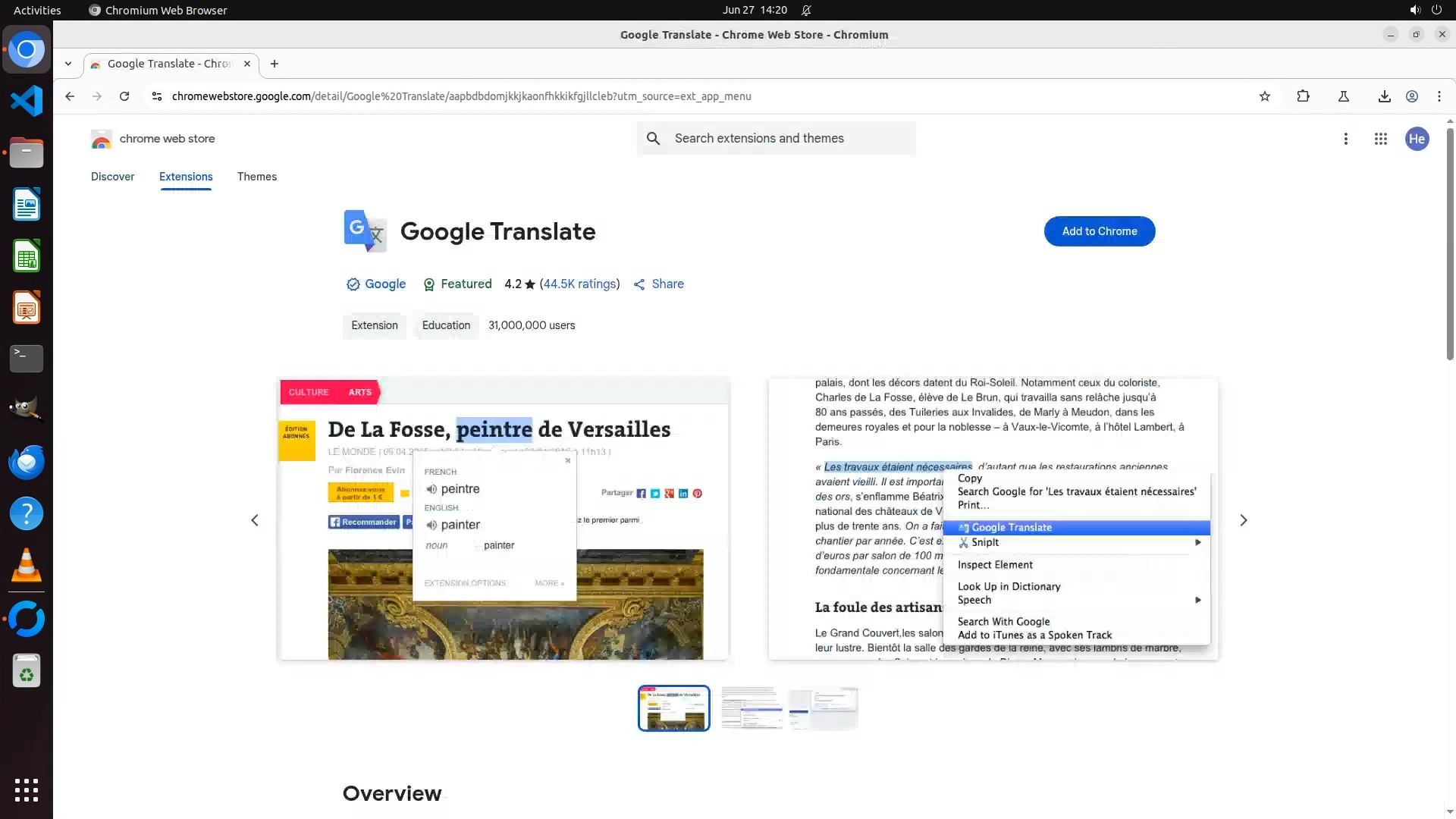
Task: Reload the current page
Action: [x=124, y=96]
